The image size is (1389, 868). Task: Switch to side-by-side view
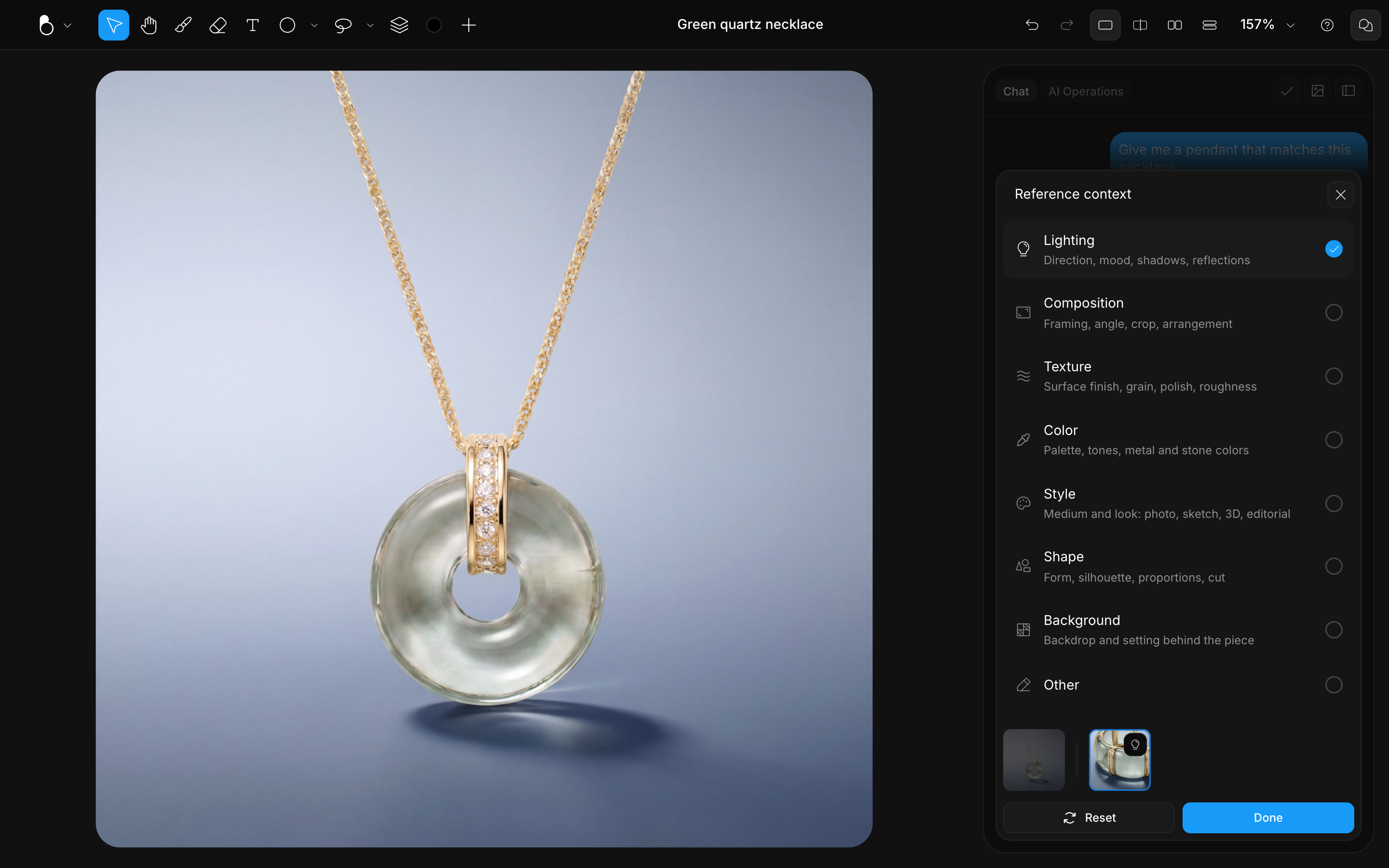point(1175,25)
